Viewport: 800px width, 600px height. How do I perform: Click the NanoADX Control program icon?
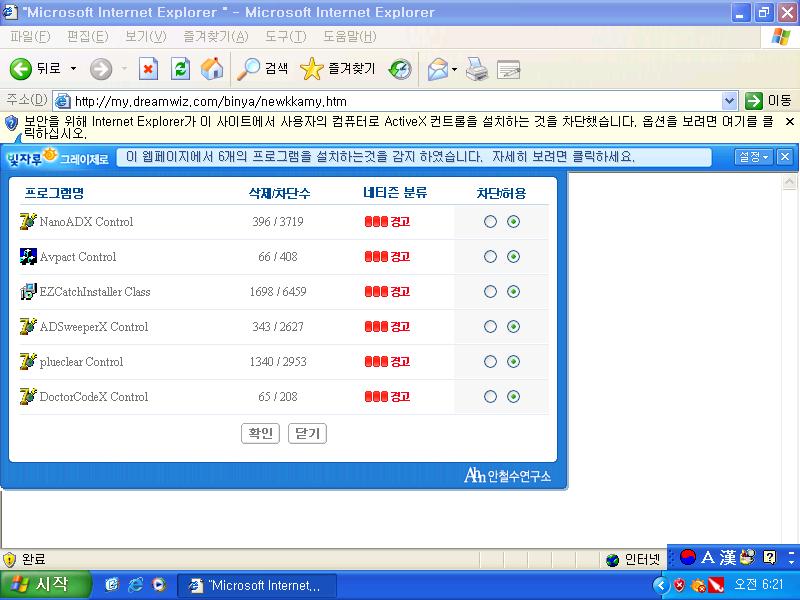tap(28, 221)
